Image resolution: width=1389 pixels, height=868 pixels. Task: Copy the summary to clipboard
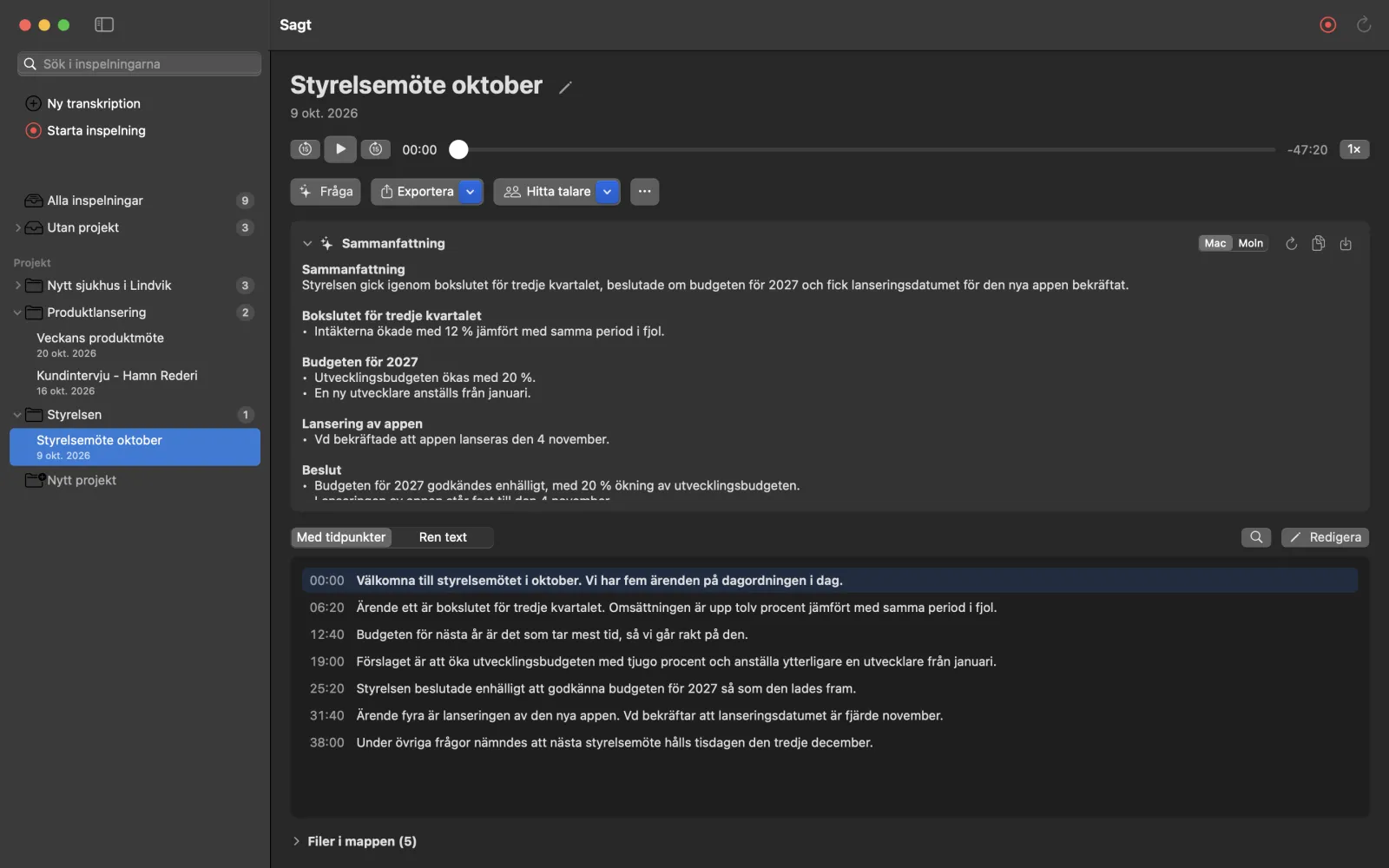click(1318, 244)
